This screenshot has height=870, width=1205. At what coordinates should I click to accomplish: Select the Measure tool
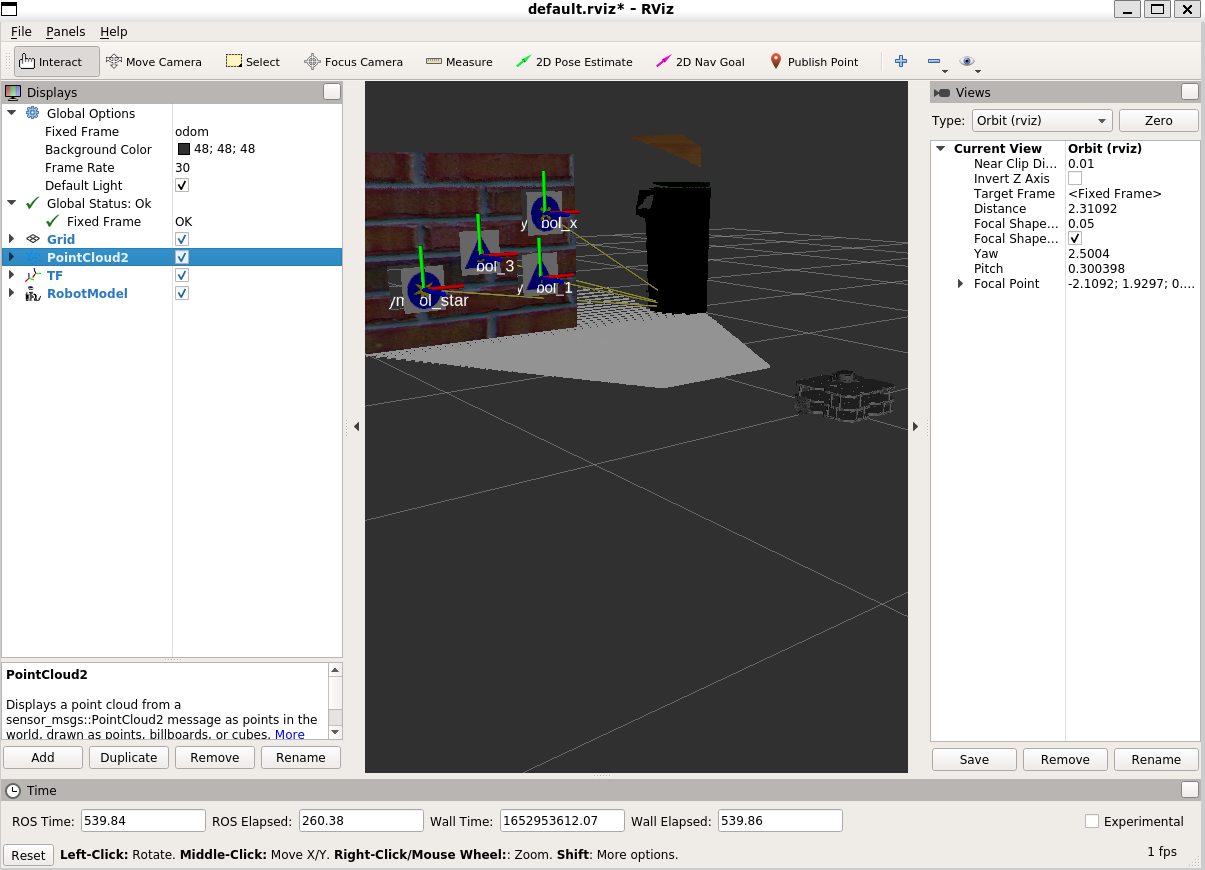[459, 61]
